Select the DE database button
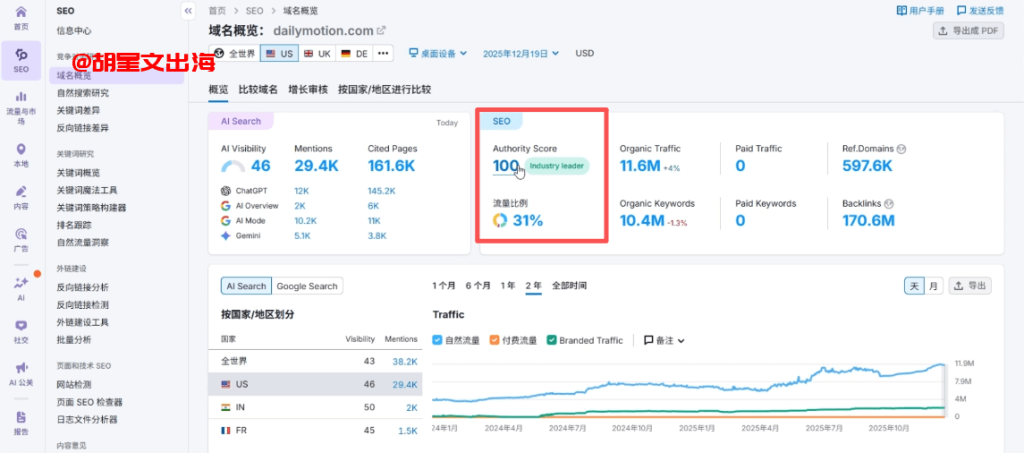Screen dimensions: 1024x453 pos(355,54)
